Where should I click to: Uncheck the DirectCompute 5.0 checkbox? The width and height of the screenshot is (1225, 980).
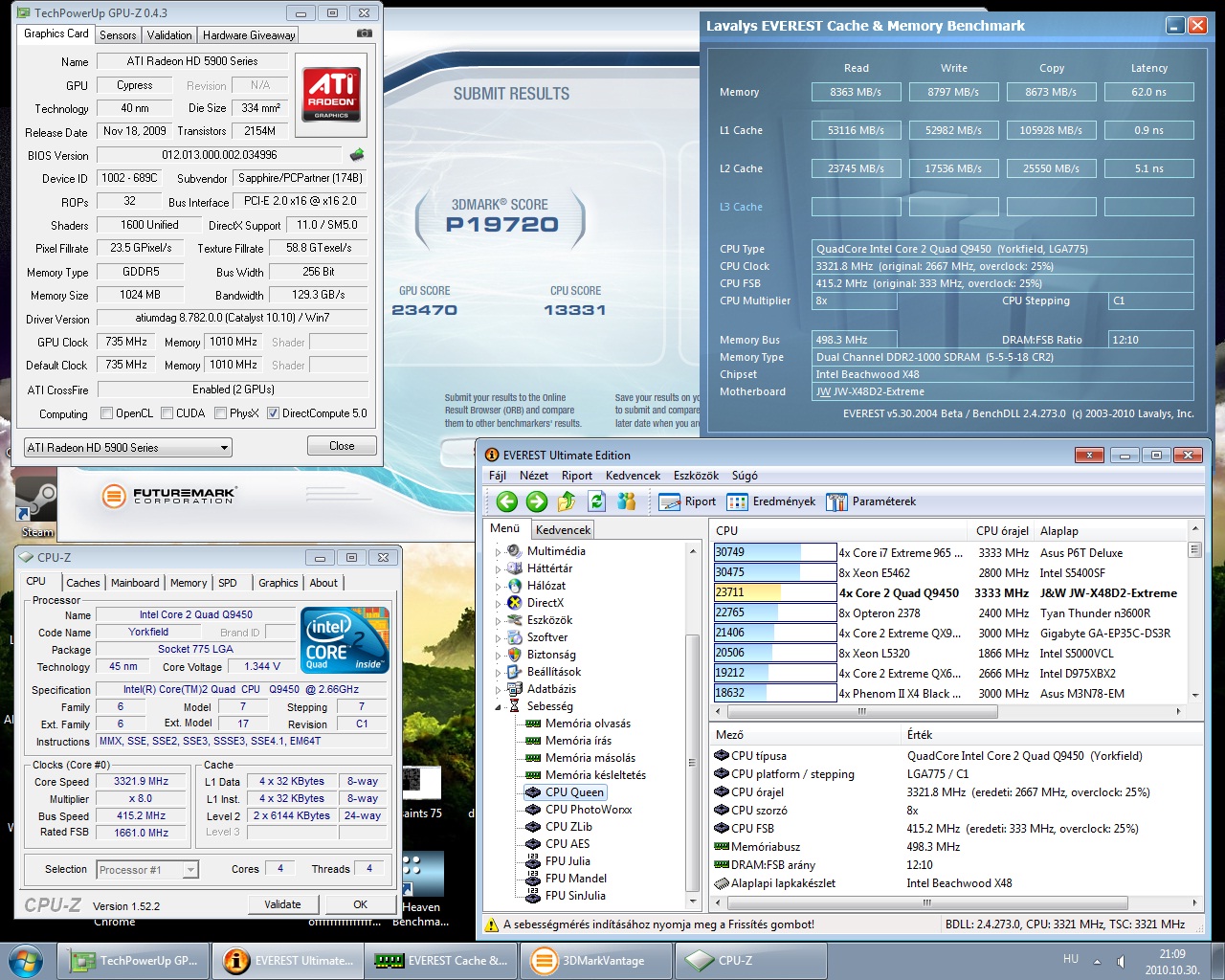pos(273,413)
